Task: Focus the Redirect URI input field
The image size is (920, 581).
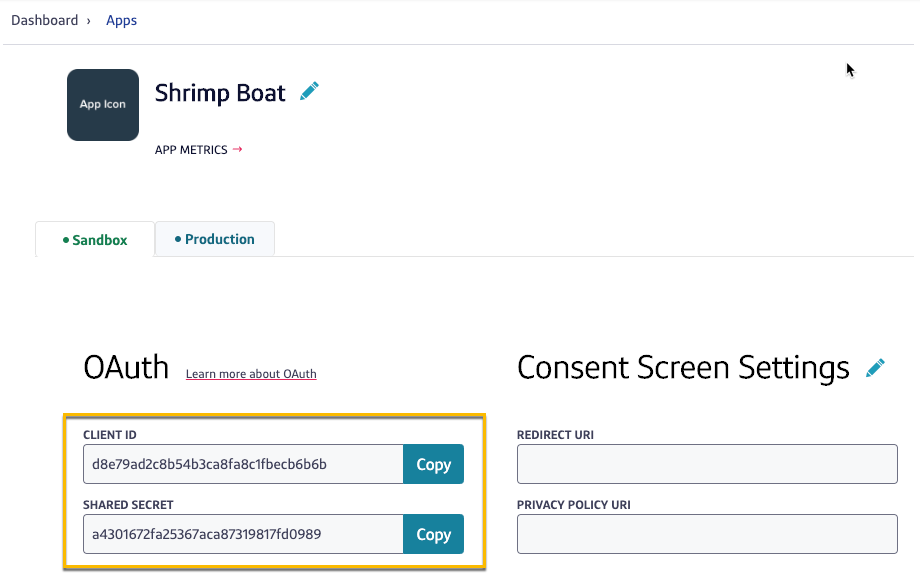Action: click(x=707, y=464)
